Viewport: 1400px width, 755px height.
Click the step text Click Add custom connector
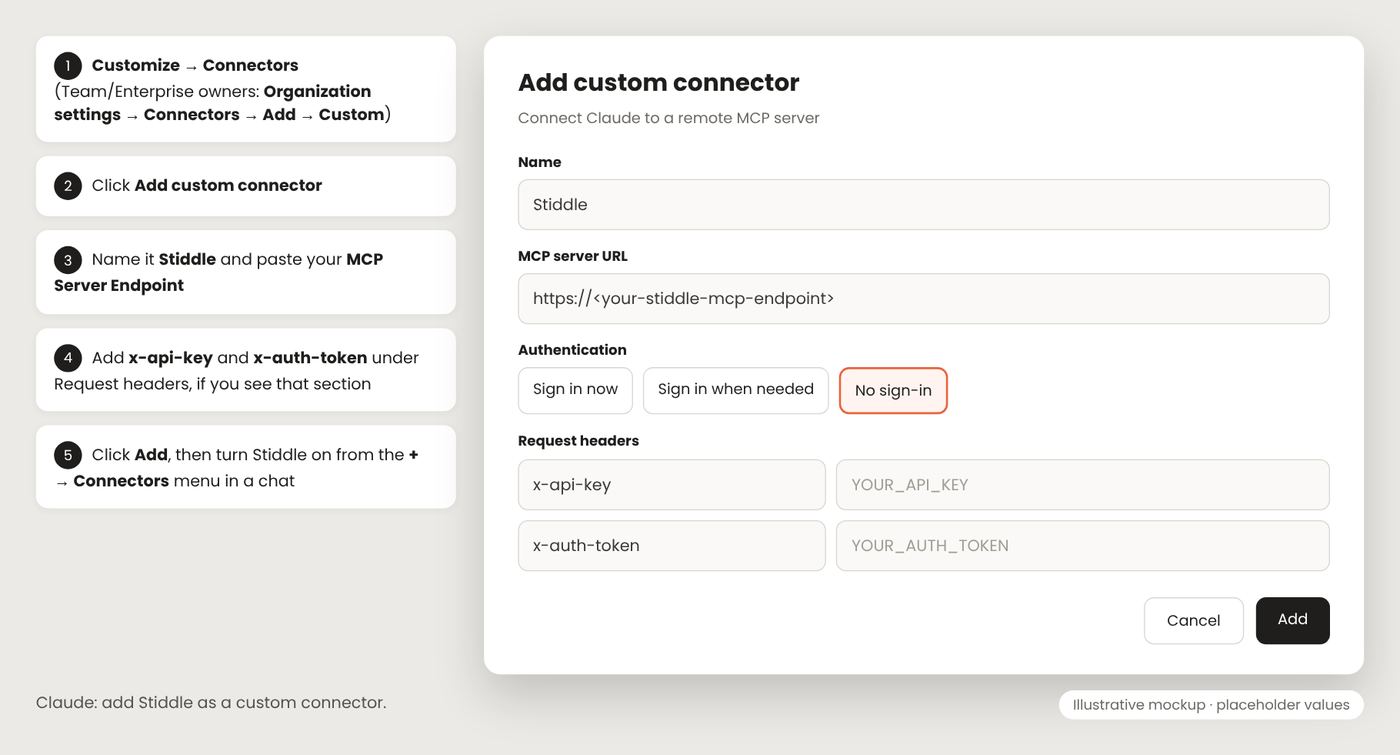click(207, 185)
